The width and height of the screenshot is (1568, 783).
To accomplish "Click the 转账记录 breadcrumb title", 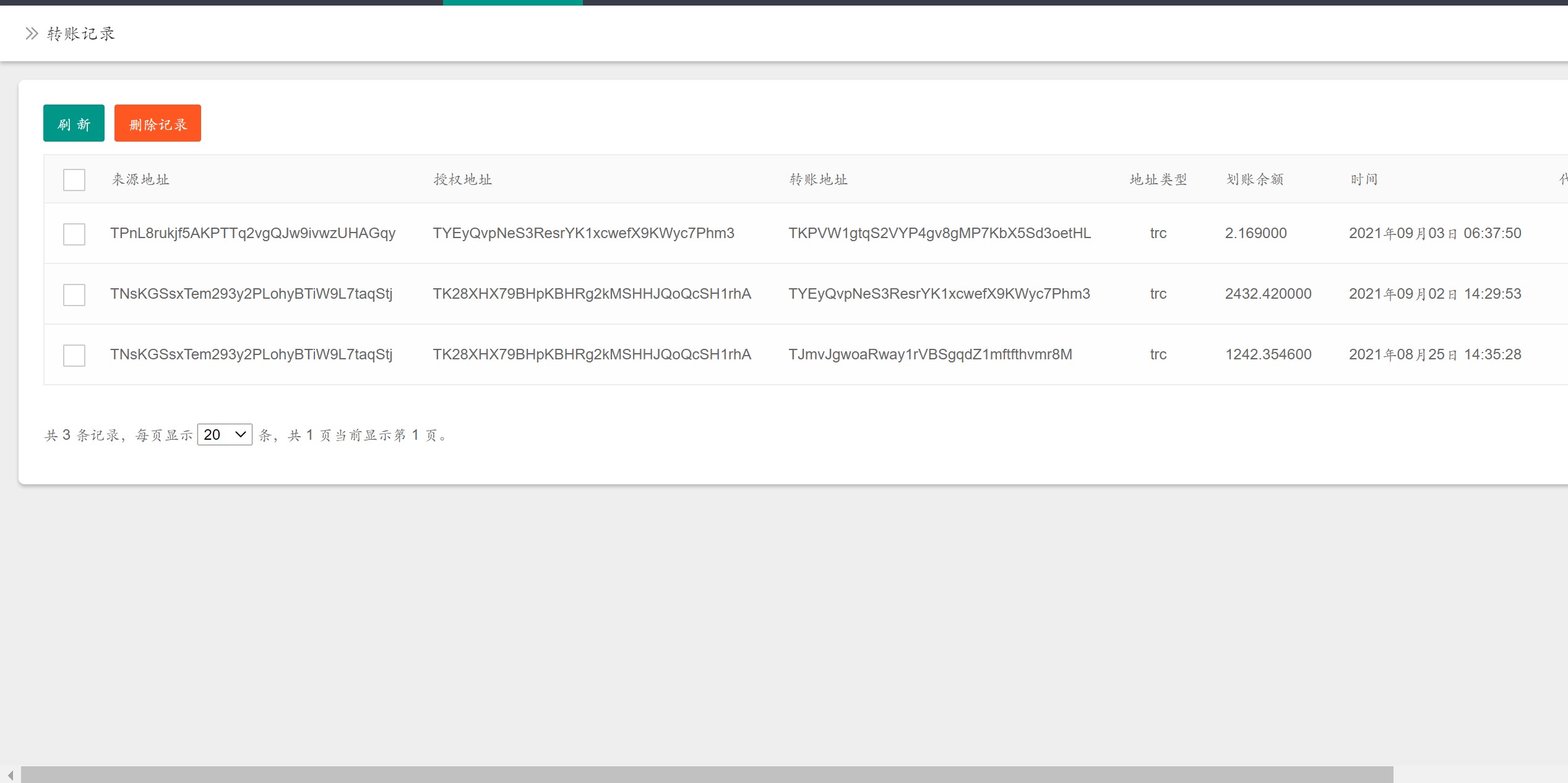I will (81, 33).
